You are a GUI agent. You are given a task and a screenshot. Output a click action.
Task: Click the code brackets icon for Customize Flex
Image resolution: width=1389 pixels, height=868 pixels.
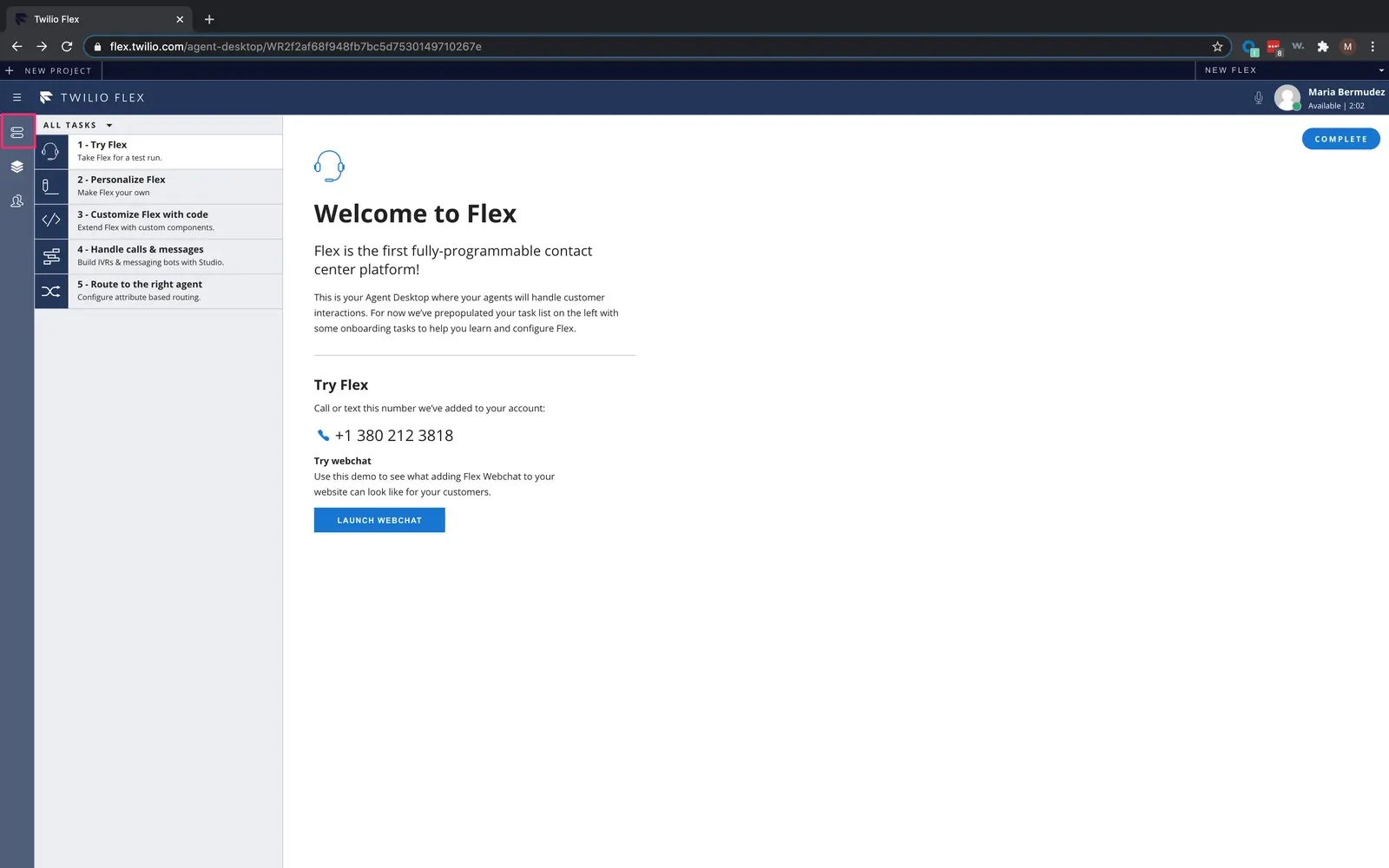tap(51, 220)
